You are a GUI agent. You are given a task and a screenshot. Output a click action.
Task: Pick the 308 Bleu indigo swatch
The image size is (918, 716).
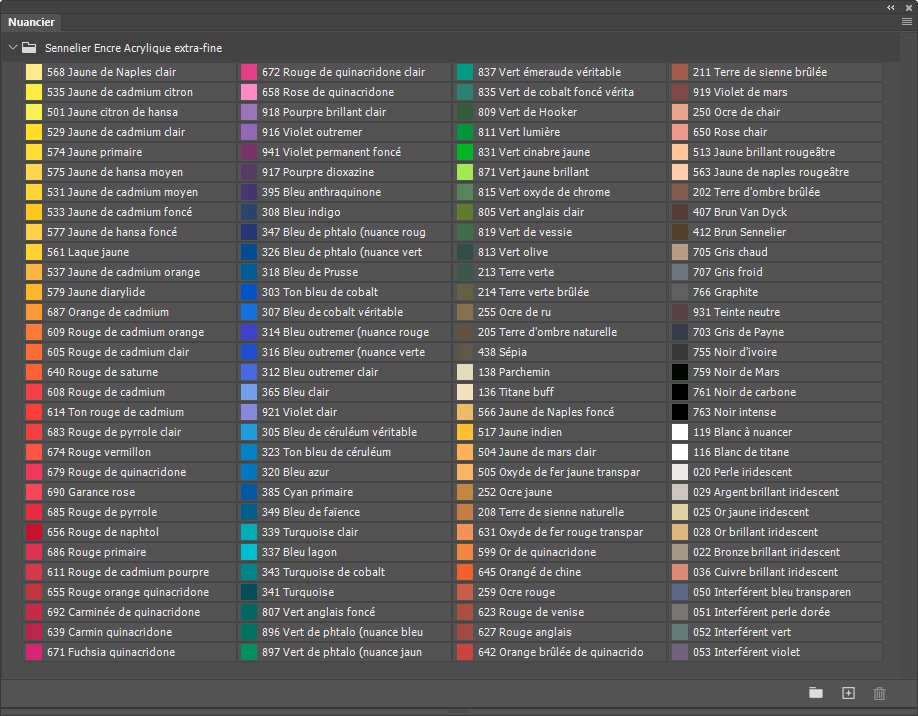[x=344, y=212]
